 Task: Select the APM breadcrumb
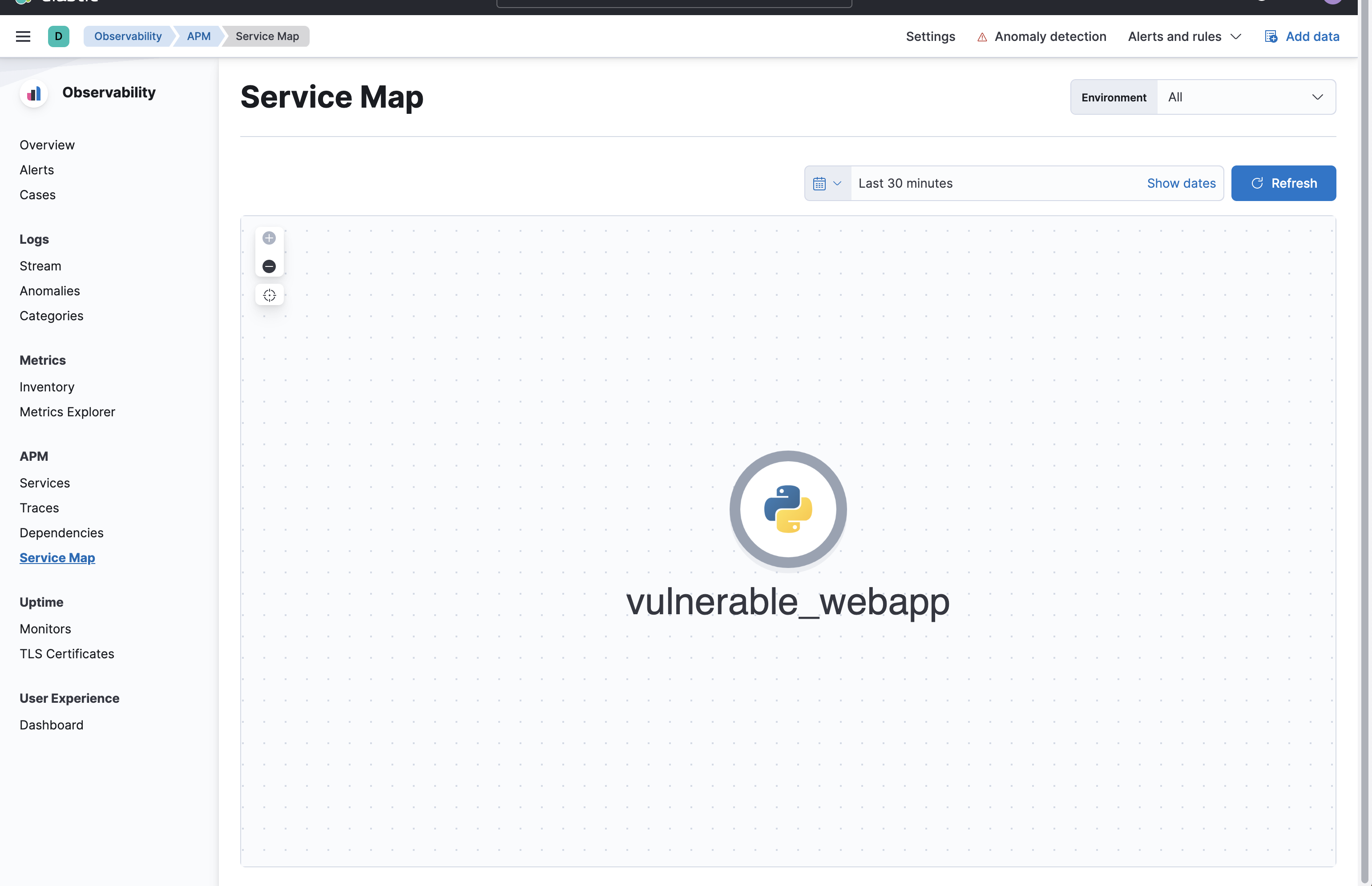(198, 36)
